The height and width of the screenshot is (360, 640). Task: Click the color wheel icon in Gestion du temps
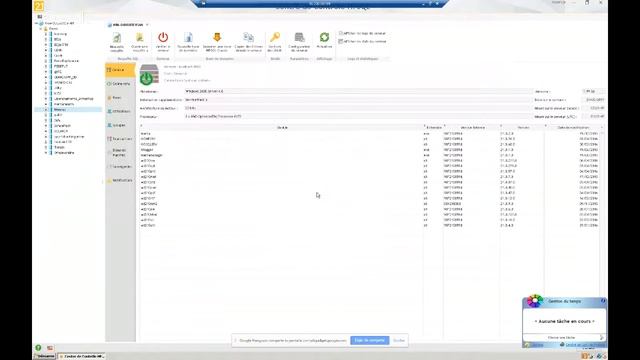[x=534, y=301]
